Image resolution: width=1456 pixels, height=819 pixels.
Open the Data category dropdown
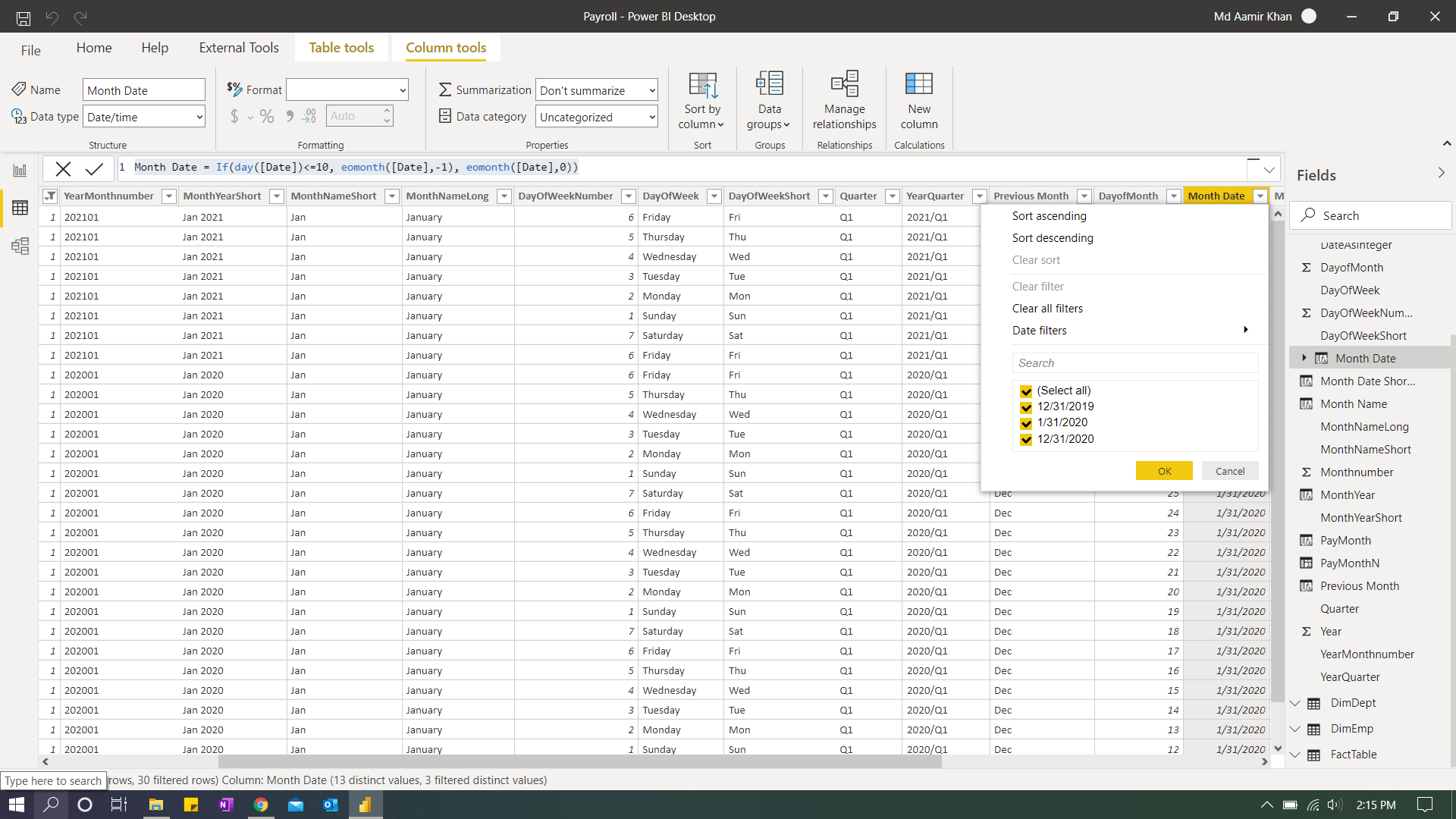[597, 117]
